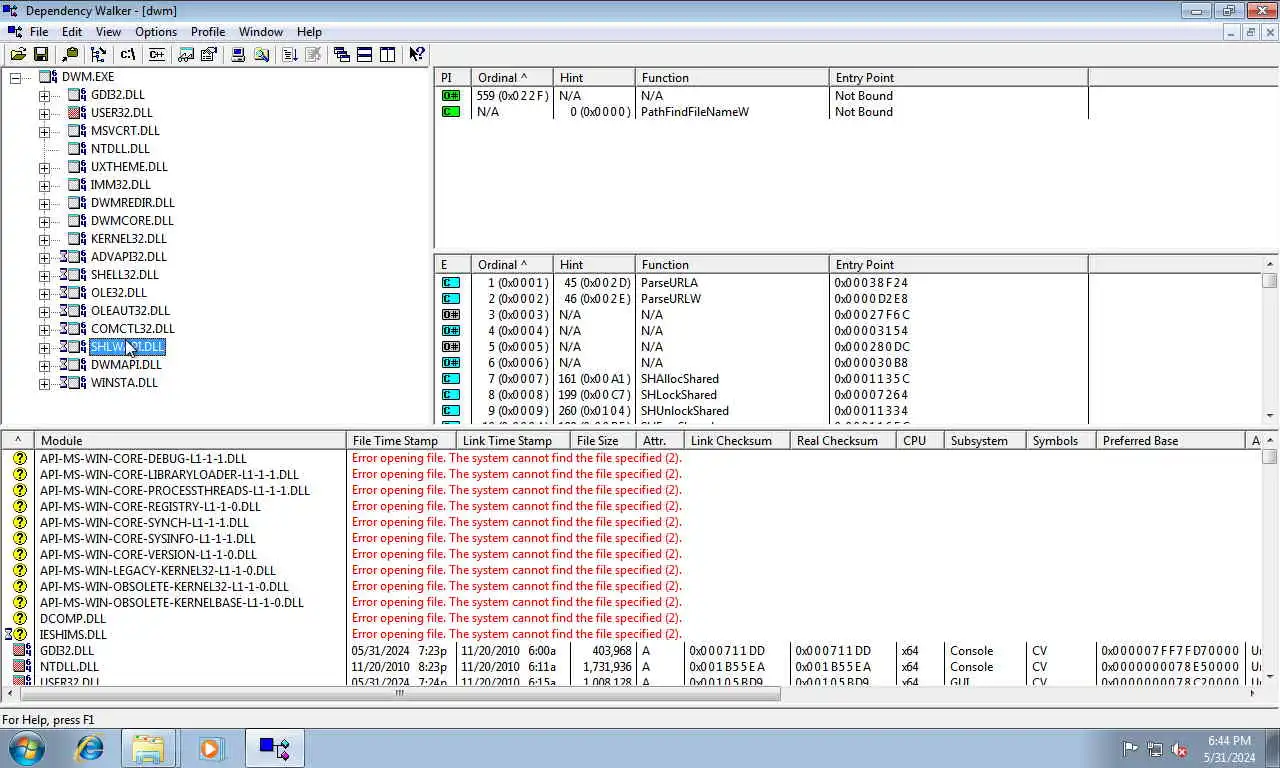The height and width of the screenshot is (768, 1280).
Task: Expand the GDI32.DLL tree node
Action: pyautogui.click(x=44, y=95)
